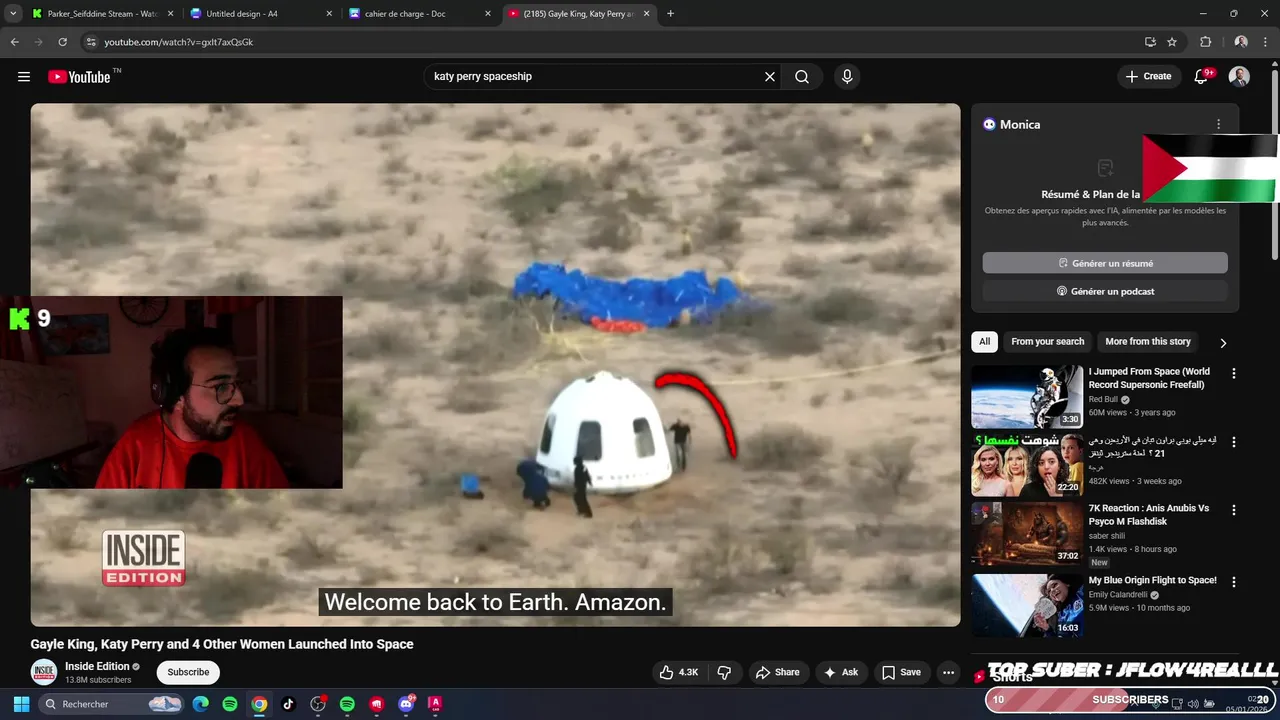Open Inside Edition channel avatar
Screen dimensions: 1280x720
point(44,672)
